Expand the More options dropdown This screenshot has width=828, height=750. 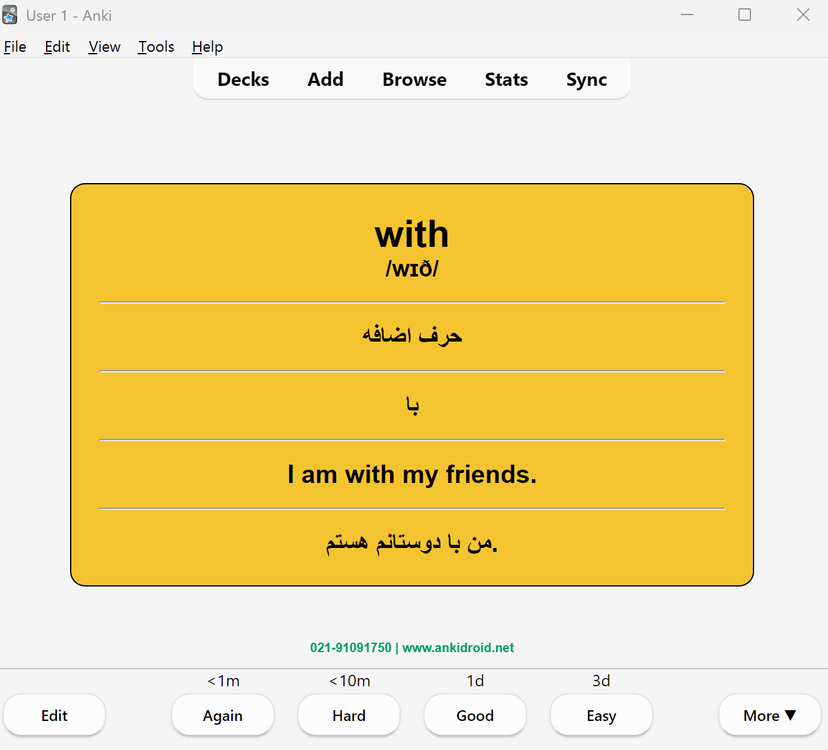769,715
